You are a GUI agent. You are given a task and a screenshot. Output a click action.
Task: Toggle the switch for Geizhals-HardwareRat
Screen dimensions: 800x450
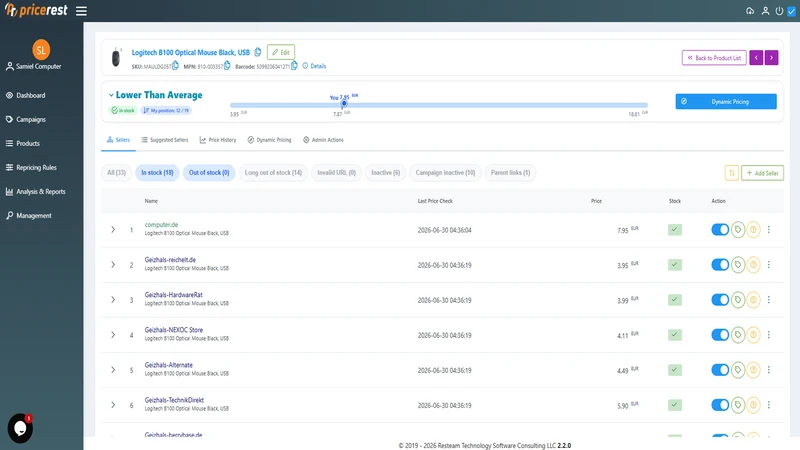coord(720,300)
